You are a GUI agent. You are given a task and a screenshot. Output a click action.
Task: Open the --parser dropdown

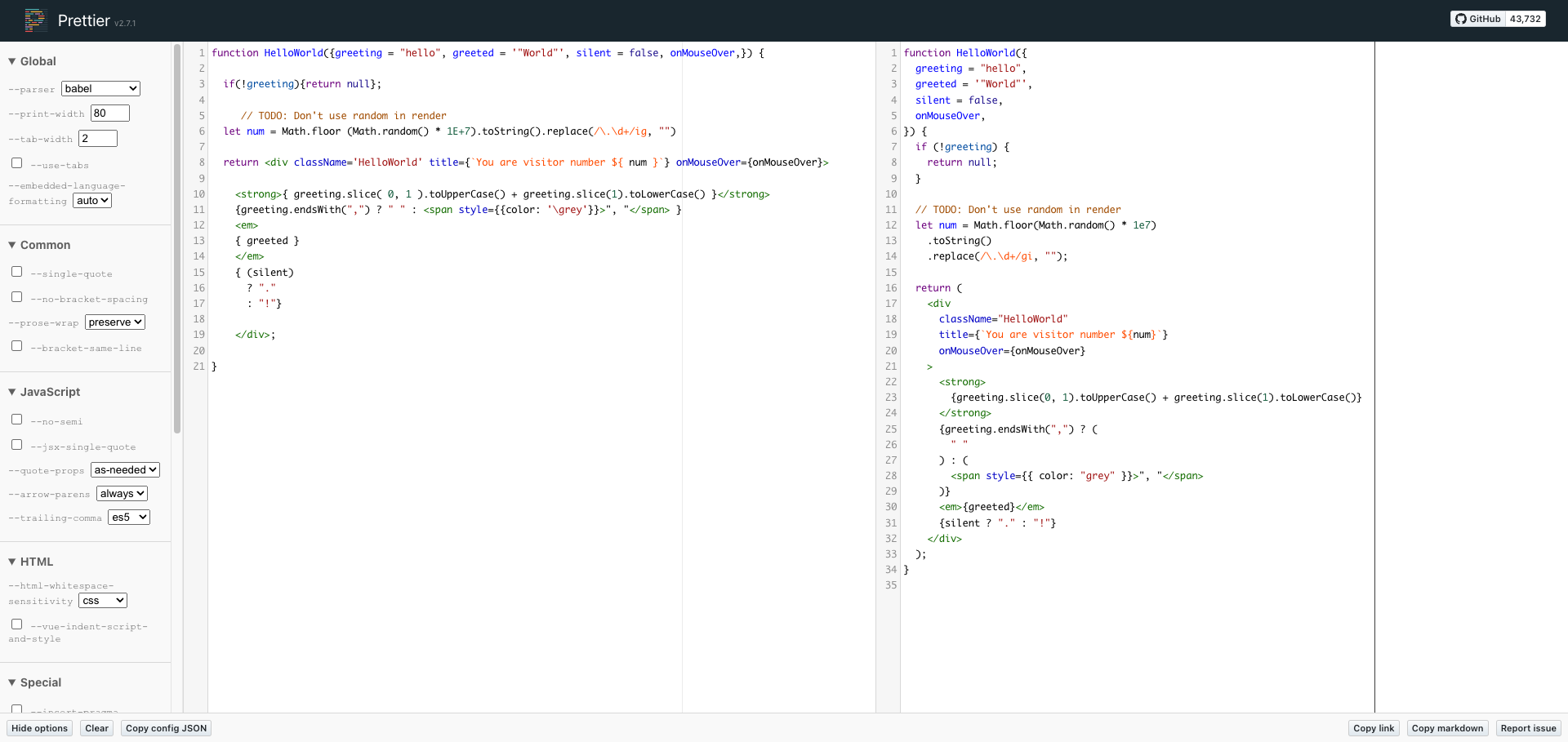[100, 88]
